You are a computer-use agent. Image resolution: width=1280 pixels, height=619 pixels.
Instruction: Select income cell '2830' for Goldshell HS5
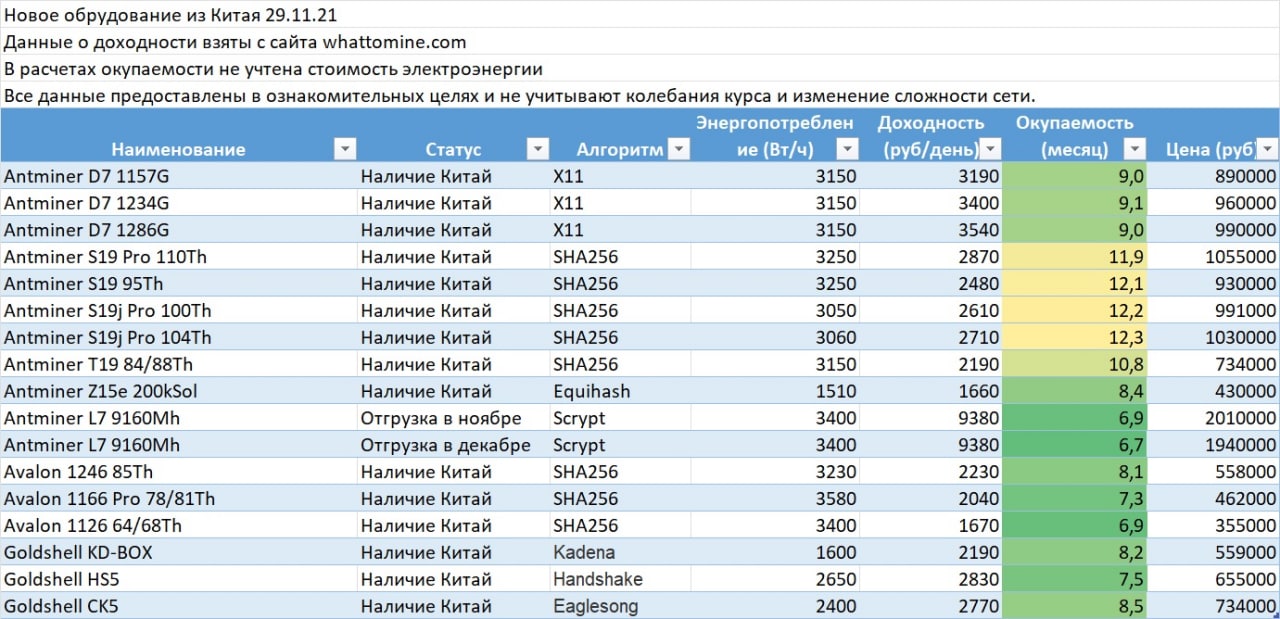pyautogui.click(x=932, y=580)
